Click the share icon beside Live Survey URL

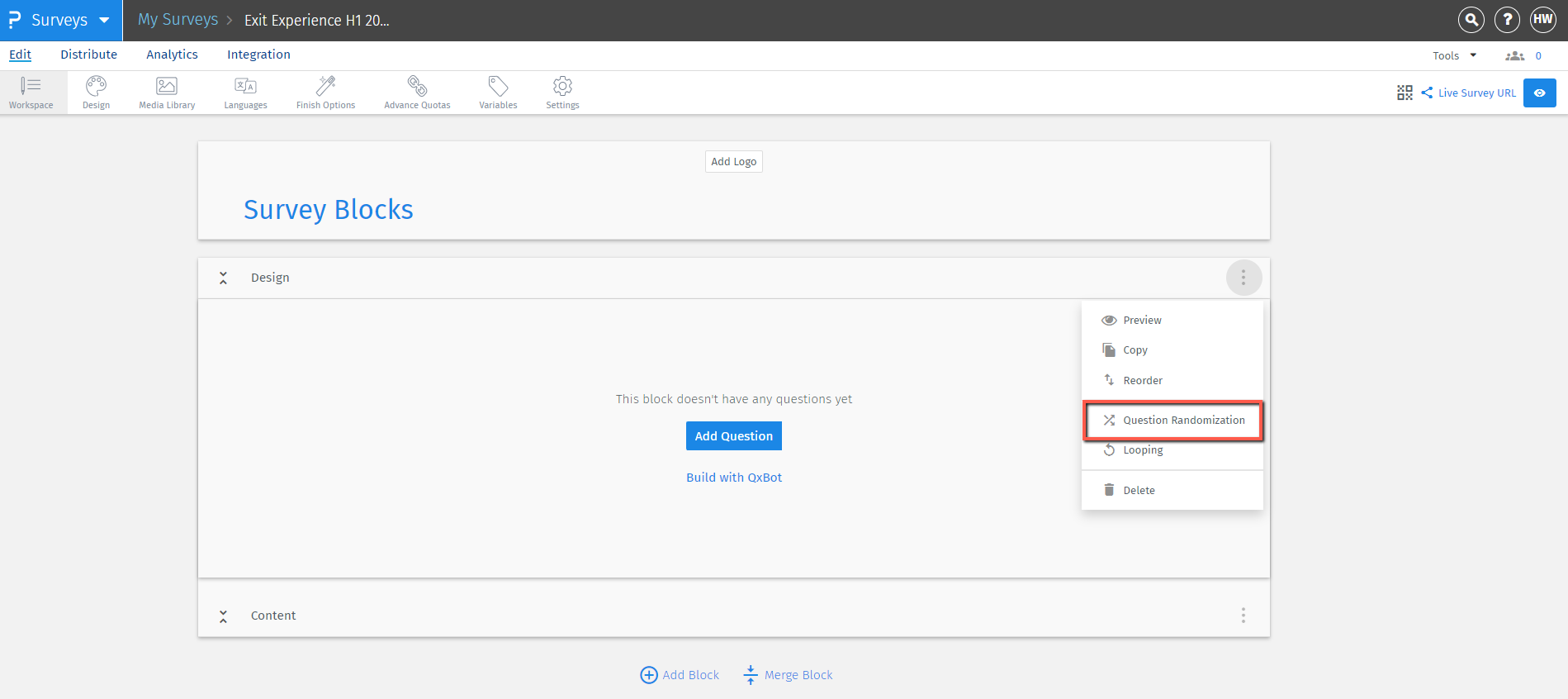click(1427, 93)
